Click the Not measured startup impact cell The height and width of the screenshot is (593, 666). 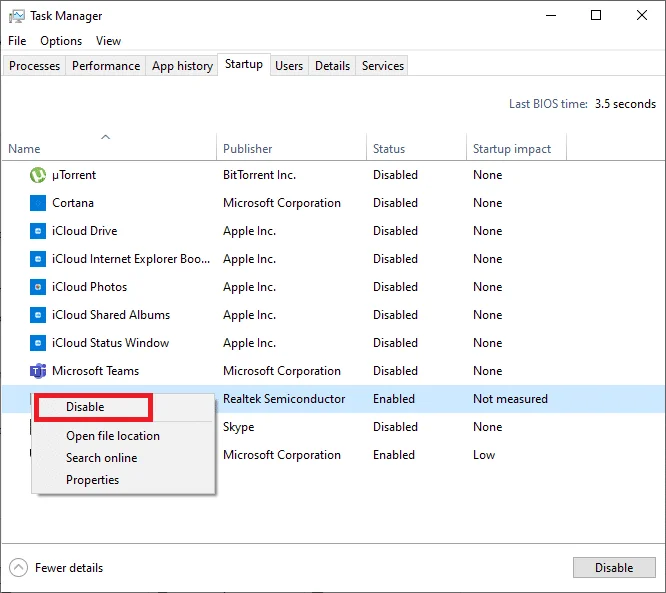pos(510,399)
